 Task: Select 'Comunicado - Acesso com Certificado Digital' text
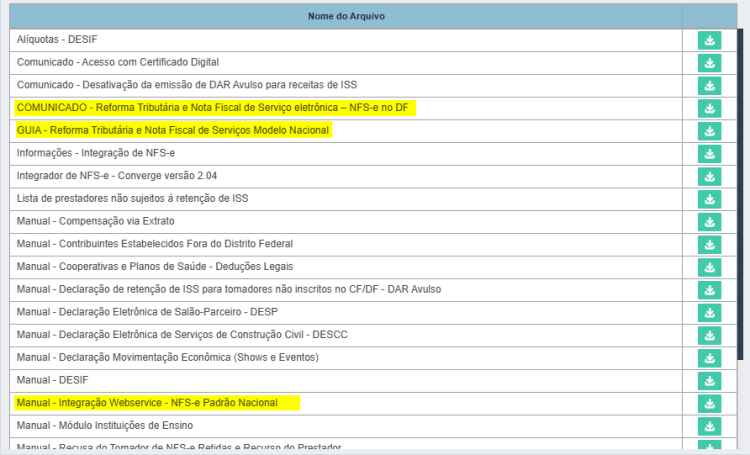118,62
